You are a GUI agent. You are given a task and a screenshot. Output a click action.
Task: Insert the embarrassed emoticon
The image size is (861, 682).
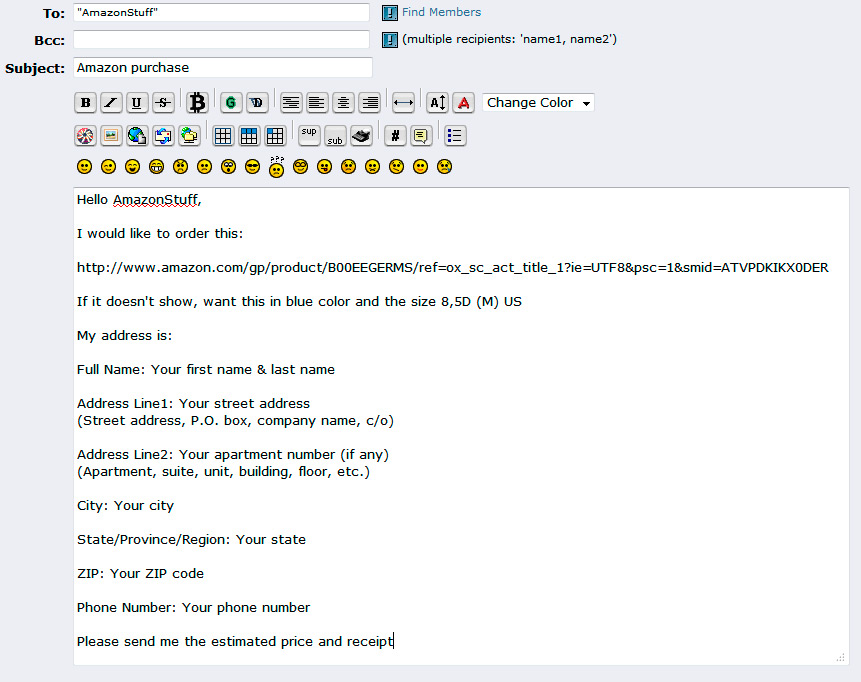tap(349, 167)
